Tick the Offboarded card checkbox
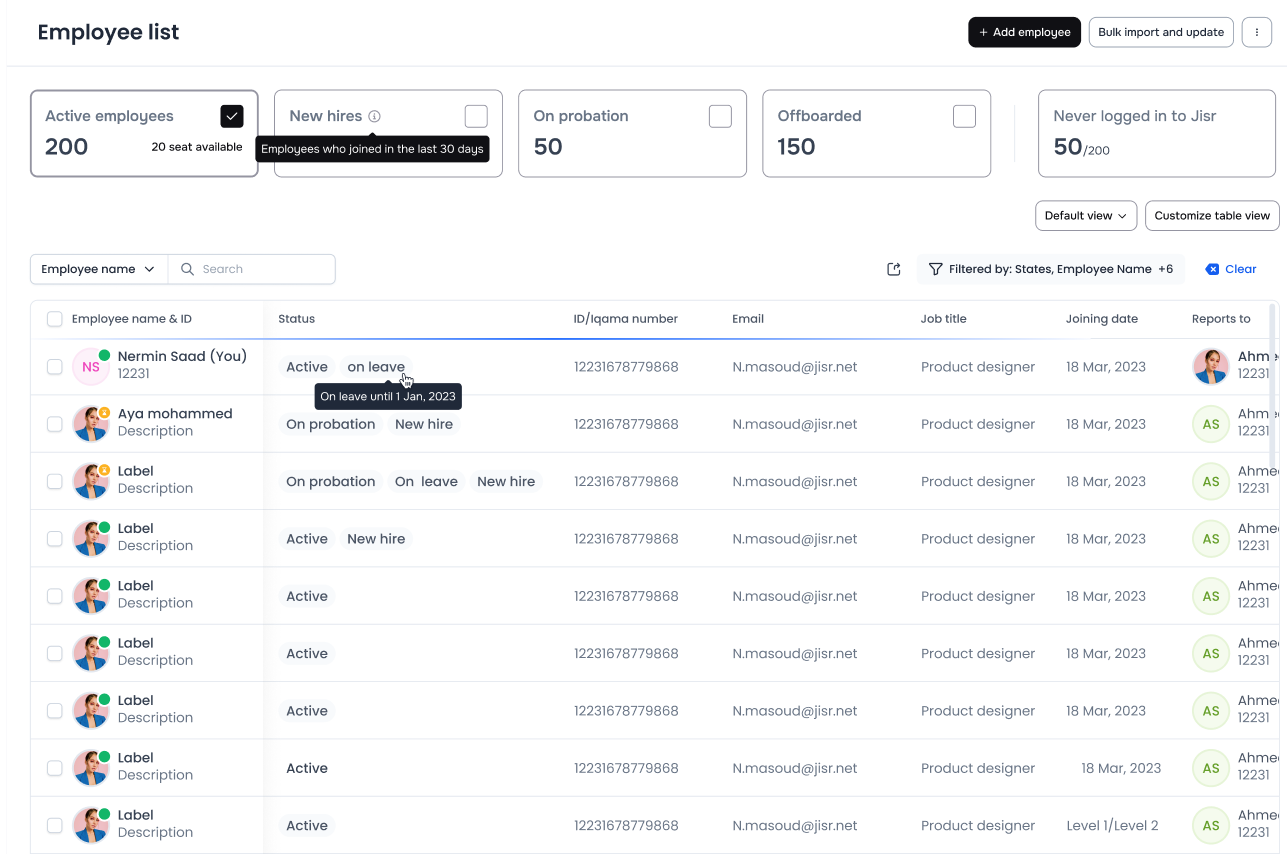 pos(964,116)
